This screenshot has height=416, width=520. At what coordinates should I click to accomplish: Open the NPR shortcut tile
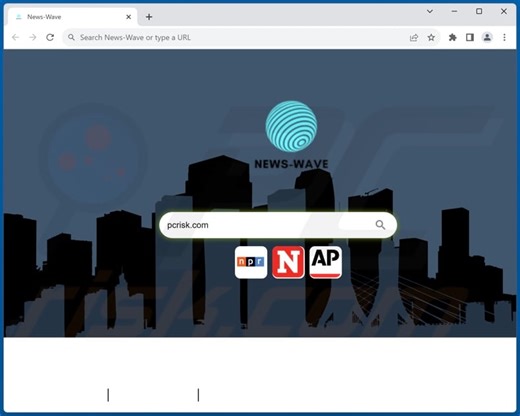[x=251, y=262]
